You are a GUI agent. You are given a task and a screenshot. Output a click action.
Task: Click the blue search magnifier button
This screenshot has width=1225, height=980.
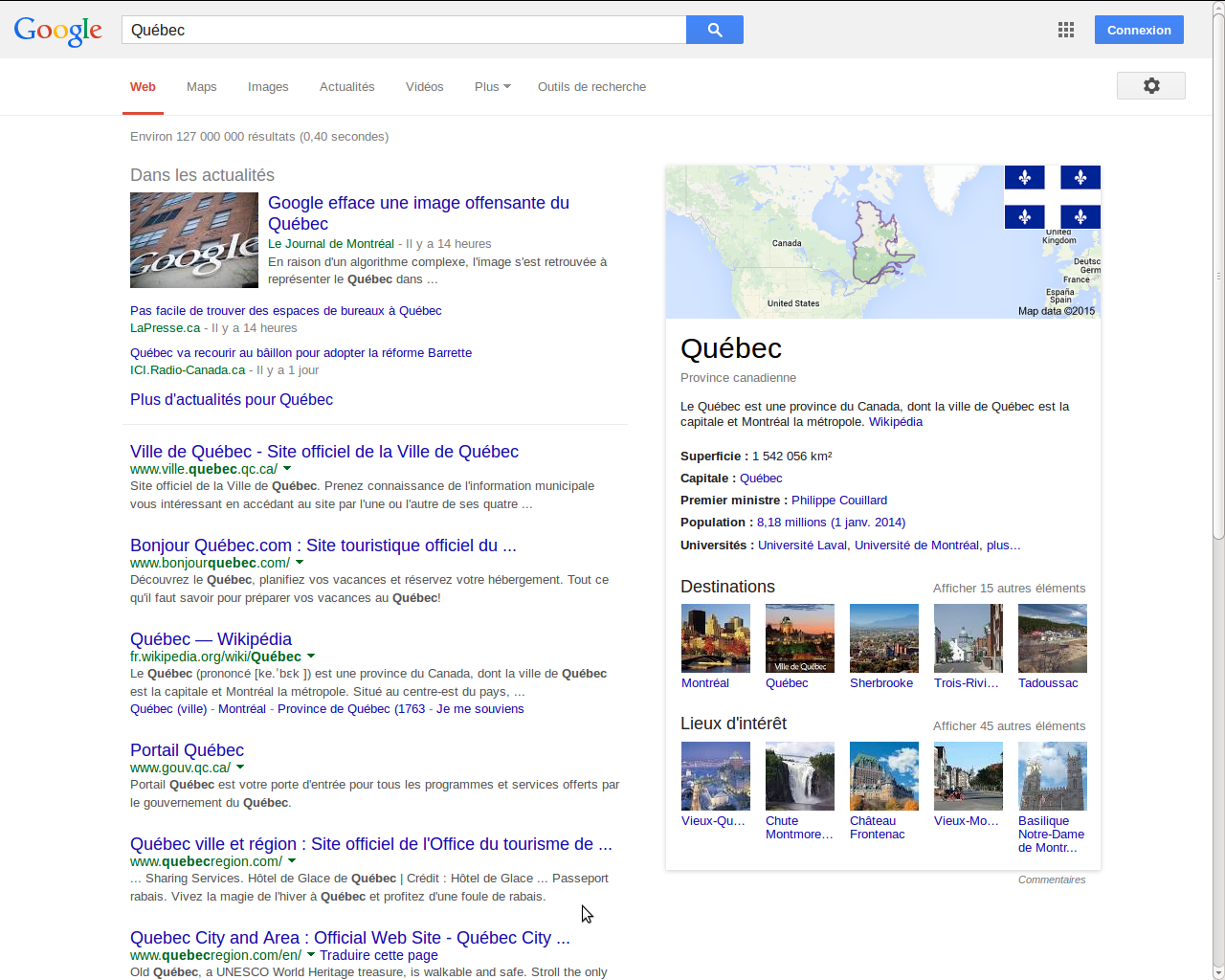click(x=715, y=30)
